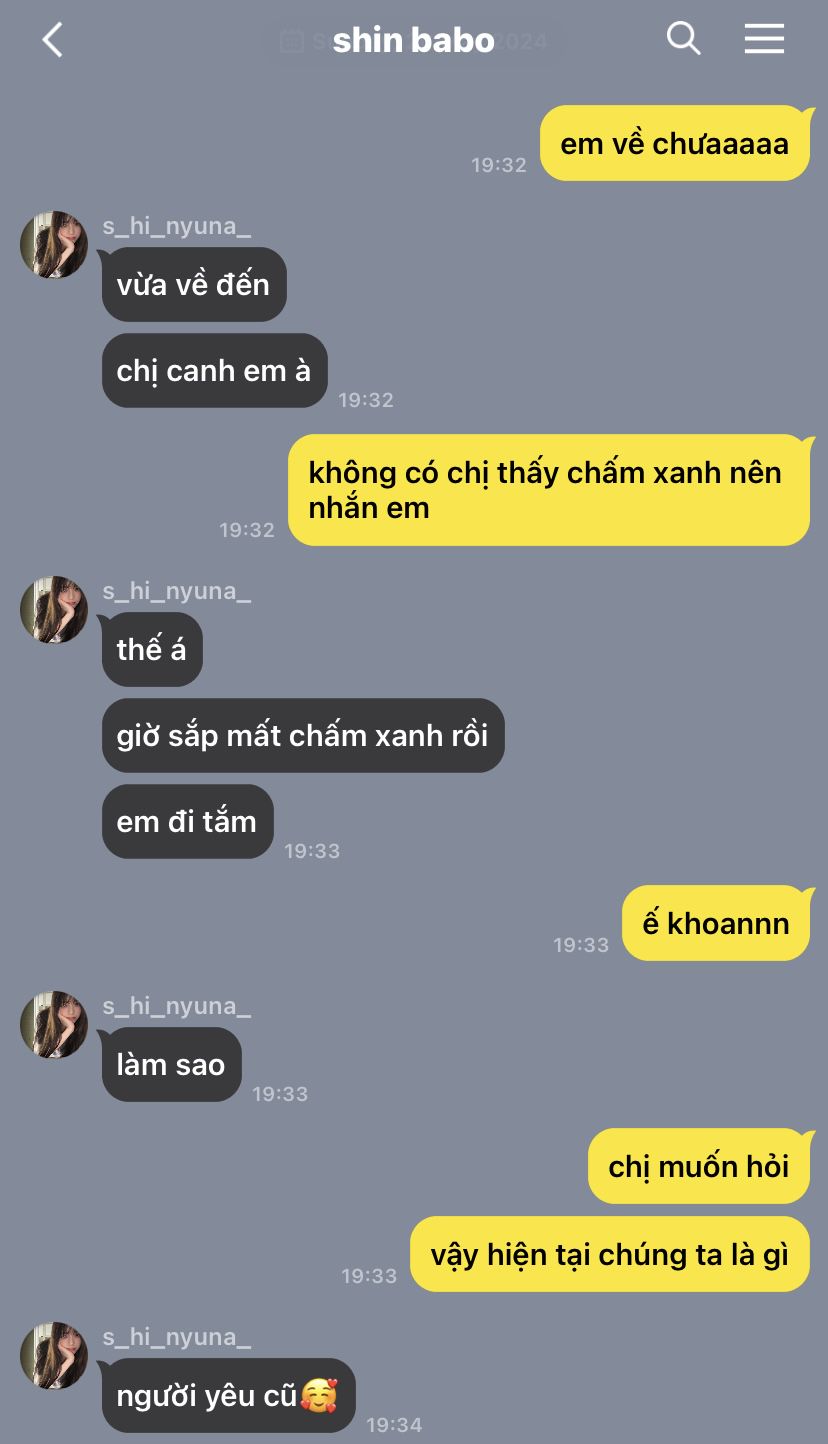This screenshot has height=1444, width=828.
Task: Tap the s_hi_nyuna_ name above 'vừa về đến'
Action: 177,226
